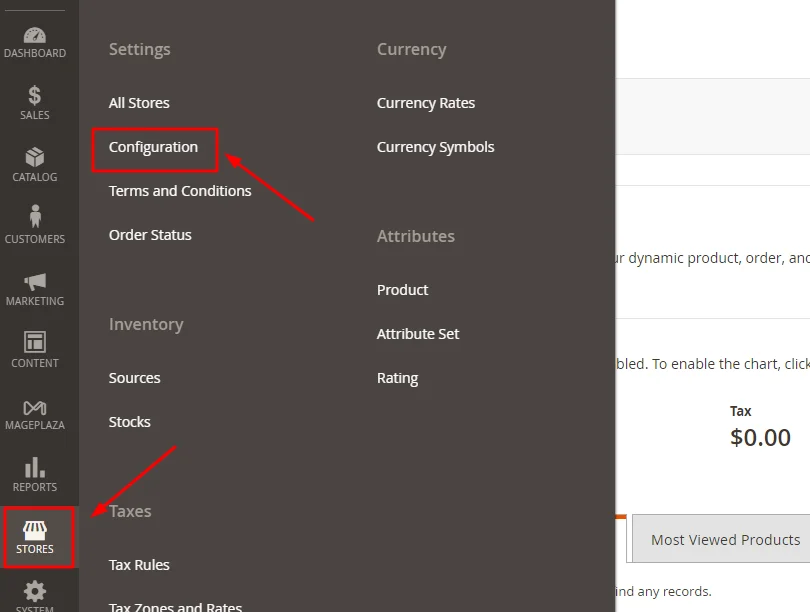Open Configuration under Settings
810x612 pixels.
tap(154, 147)
